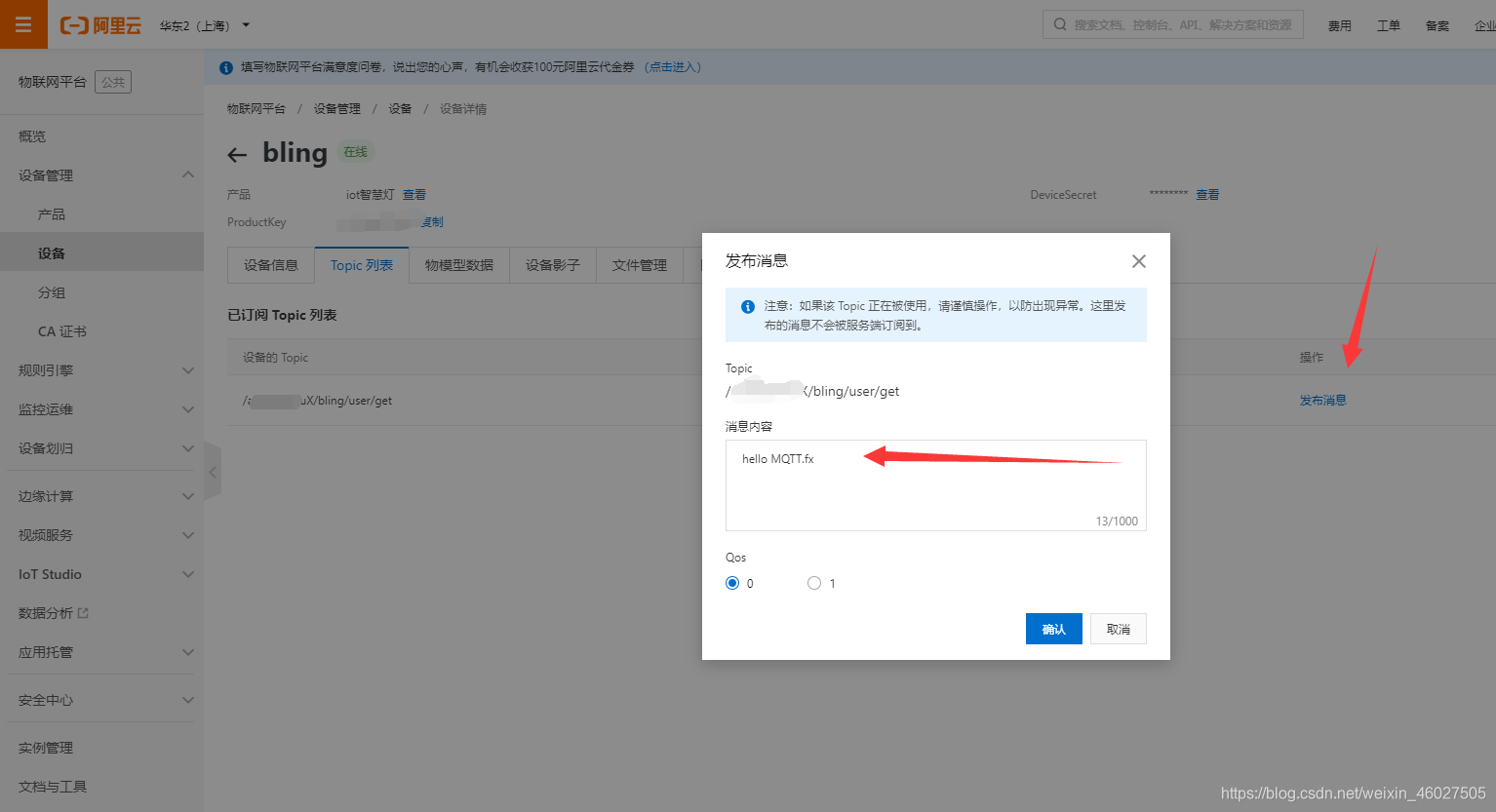Go to 物联网平台 breadcrumb
1496x812 pixels.
(256, 109)
